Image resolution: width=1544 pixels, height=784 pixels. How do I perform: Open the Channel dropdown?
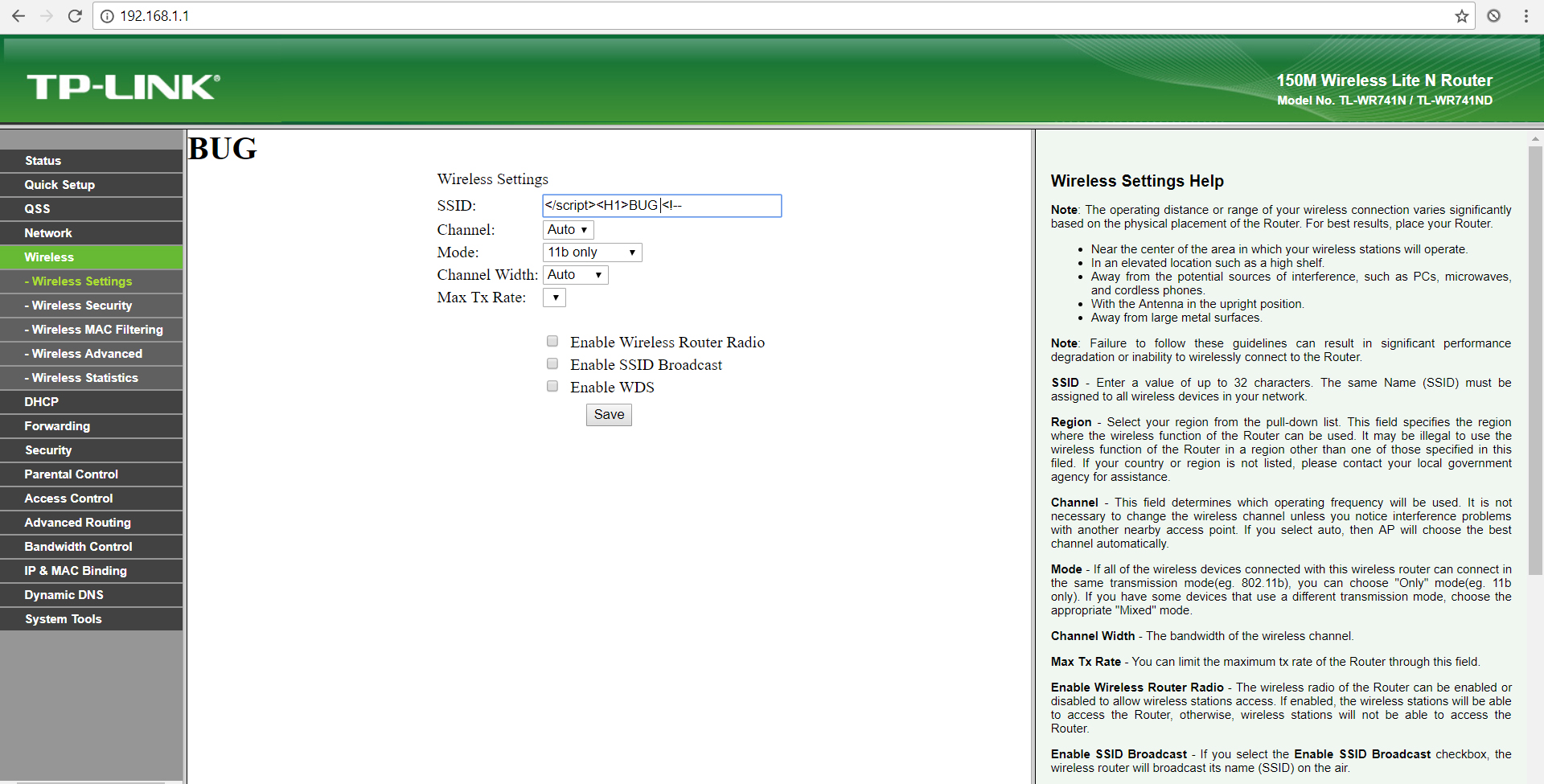[x=568, y=230]
